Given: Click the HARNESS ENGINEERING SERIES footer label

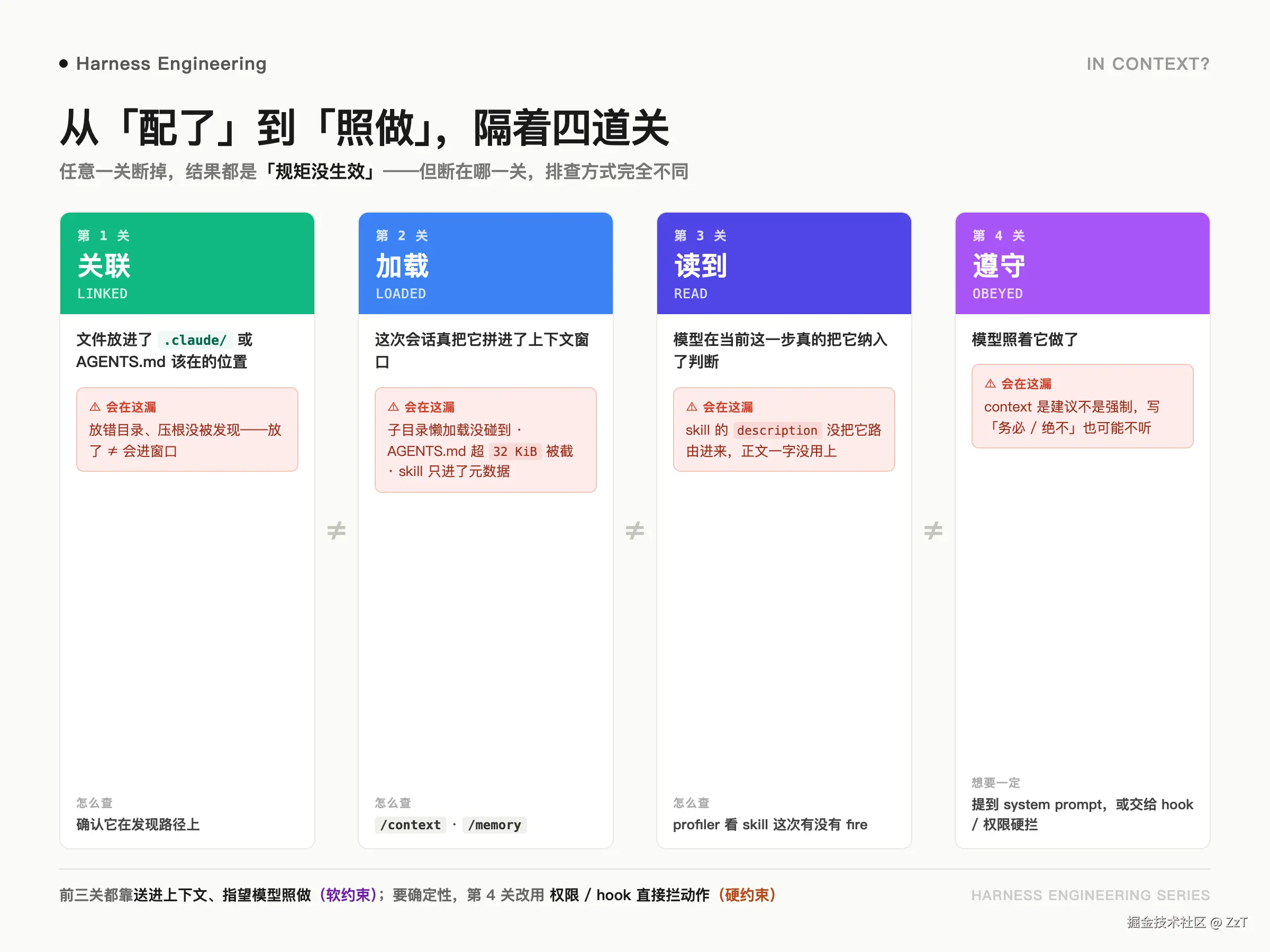Looking at the screenshot, I should coord(1090,895).
